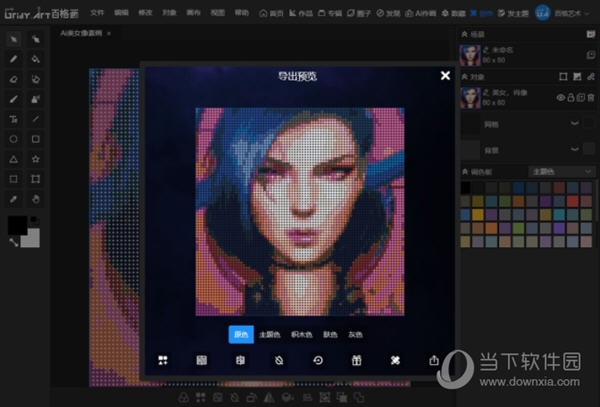The width and height of the screenshot is (600, 407).
Task: Select the transform frame tool with corner handles
Action: pyautogui.click(x=36, y=179)
